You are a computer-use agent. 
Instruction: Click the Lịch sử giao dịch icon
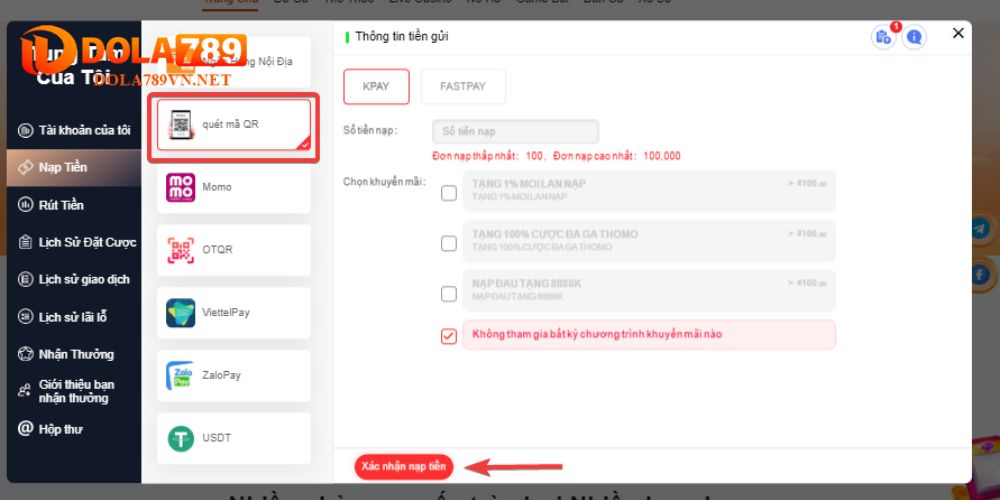click(x=26, y=279)
